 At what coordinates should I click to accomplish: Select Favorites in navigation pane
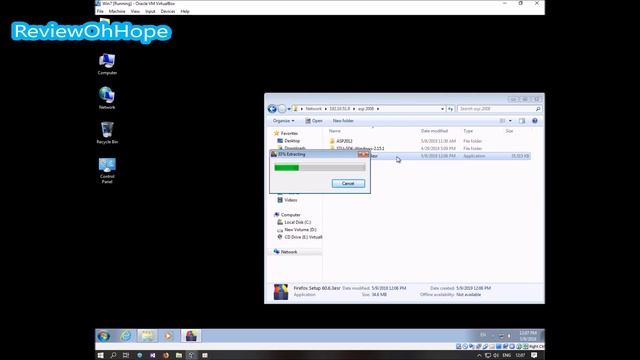point(286,133)
